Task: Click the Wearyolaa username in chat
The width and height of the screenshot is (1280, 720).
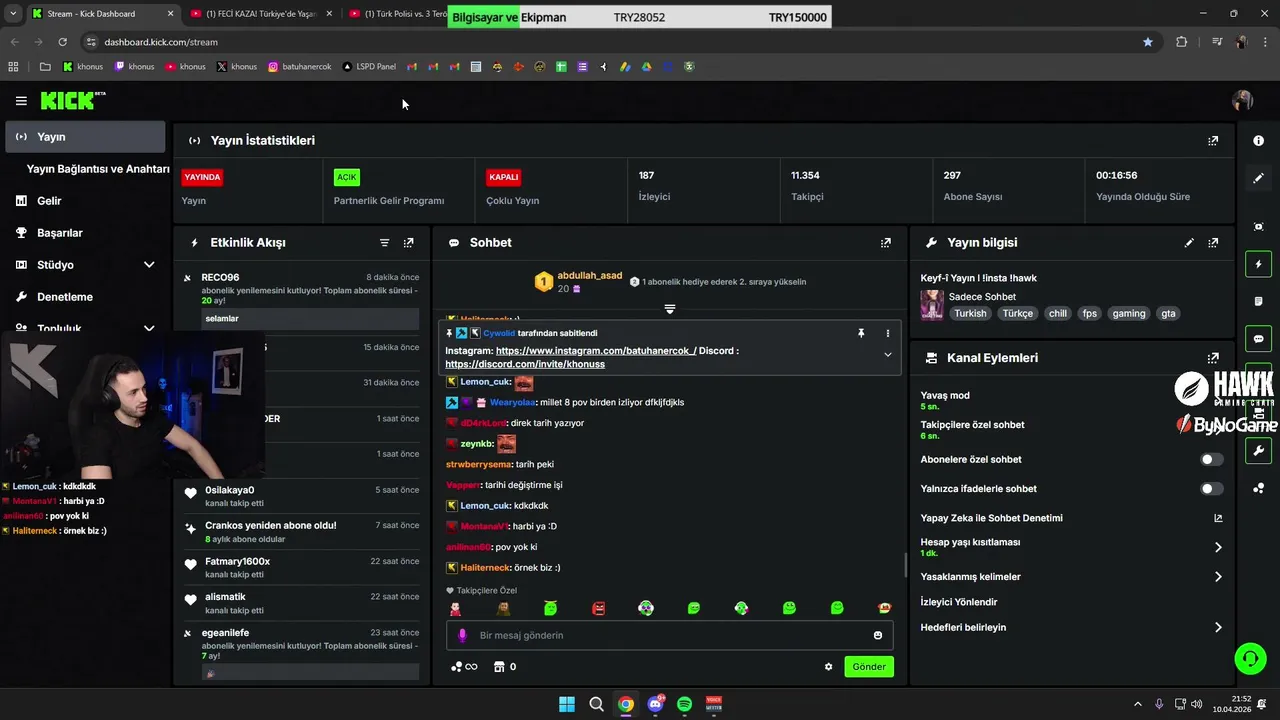Action: [511, 402]
